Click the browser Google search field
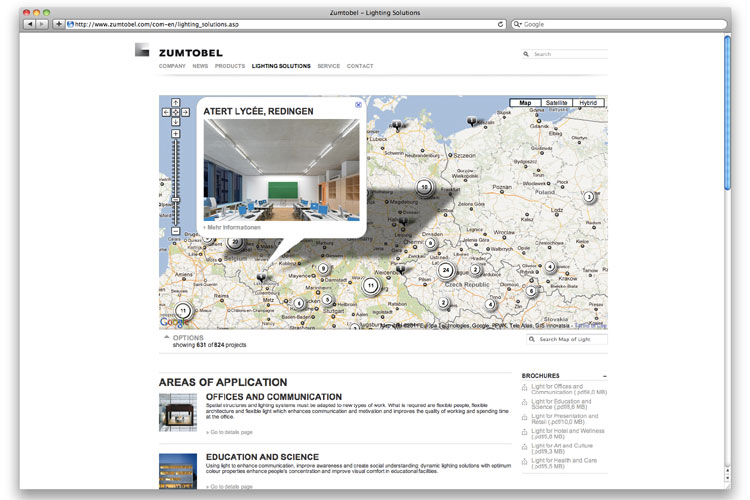 [x=619, y=24]
